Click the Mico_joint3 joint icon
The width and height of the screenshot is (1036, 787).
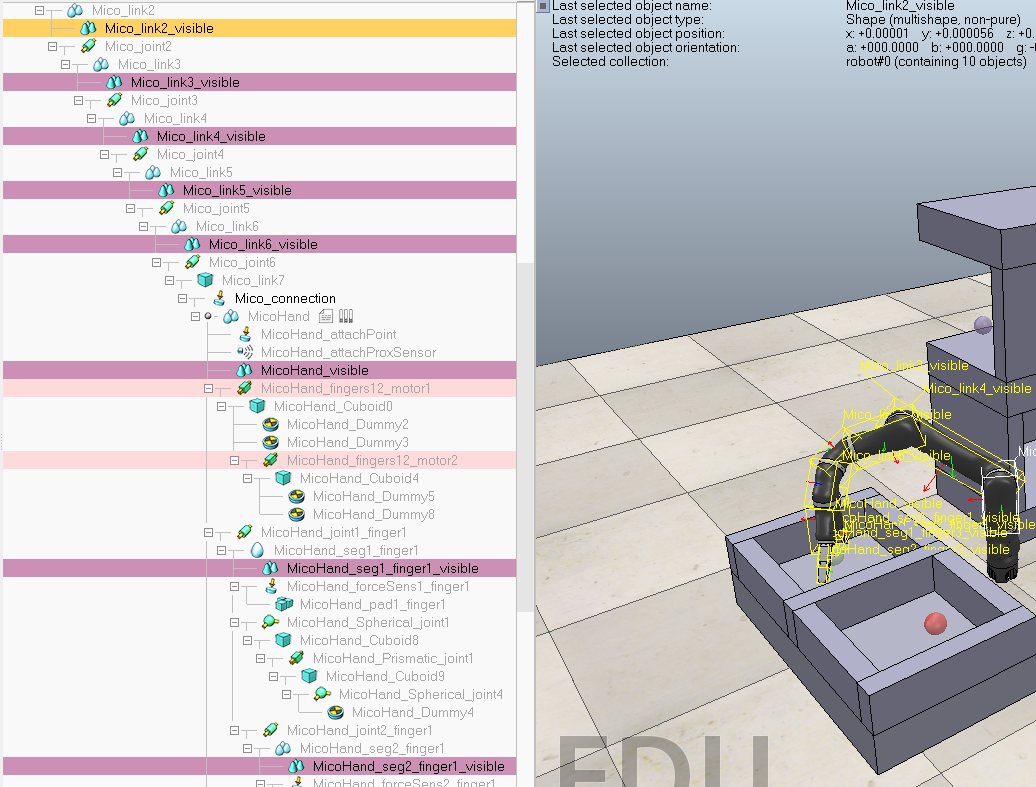click(x=113, y=100)
